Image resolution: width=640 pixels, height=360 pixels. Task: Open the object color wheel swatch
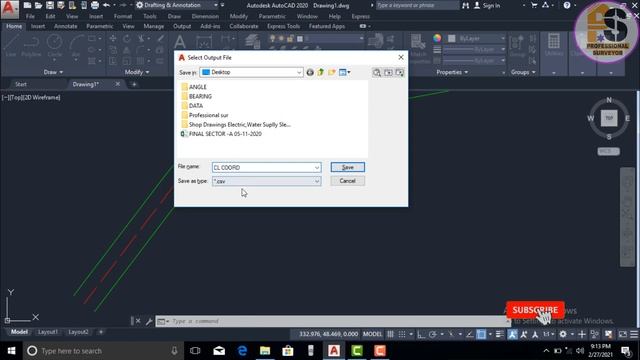pyautogui.click(x=437, y=38)
